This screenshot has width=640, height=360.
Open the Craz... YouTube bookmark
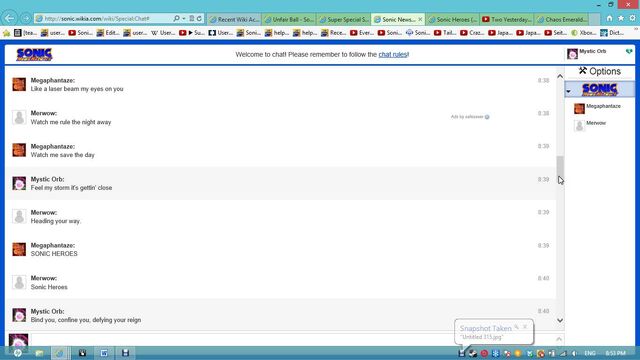(x=472, y=33)
